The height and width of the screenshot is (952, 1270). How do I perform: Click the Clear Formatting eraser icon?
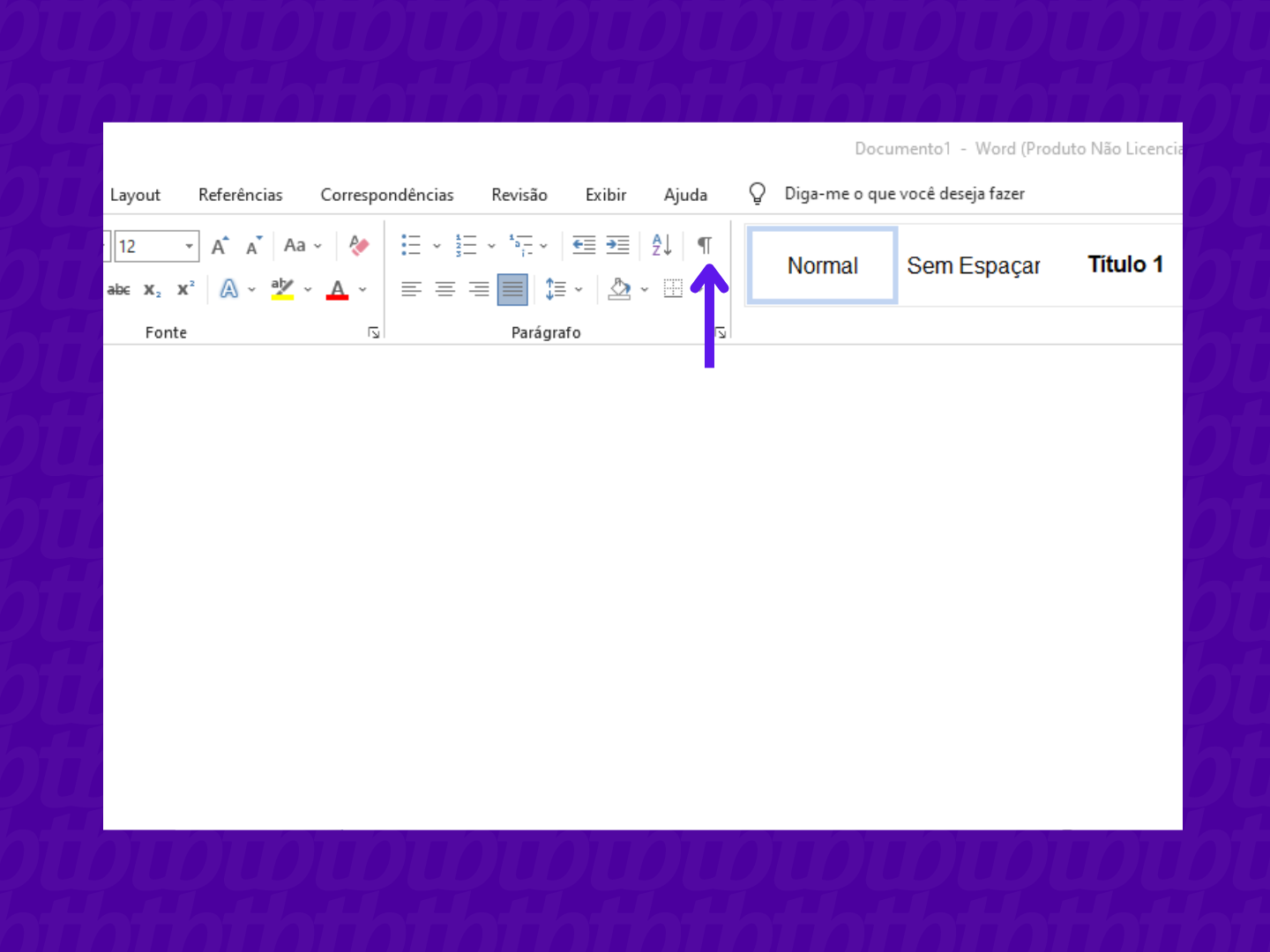(359, 245)
